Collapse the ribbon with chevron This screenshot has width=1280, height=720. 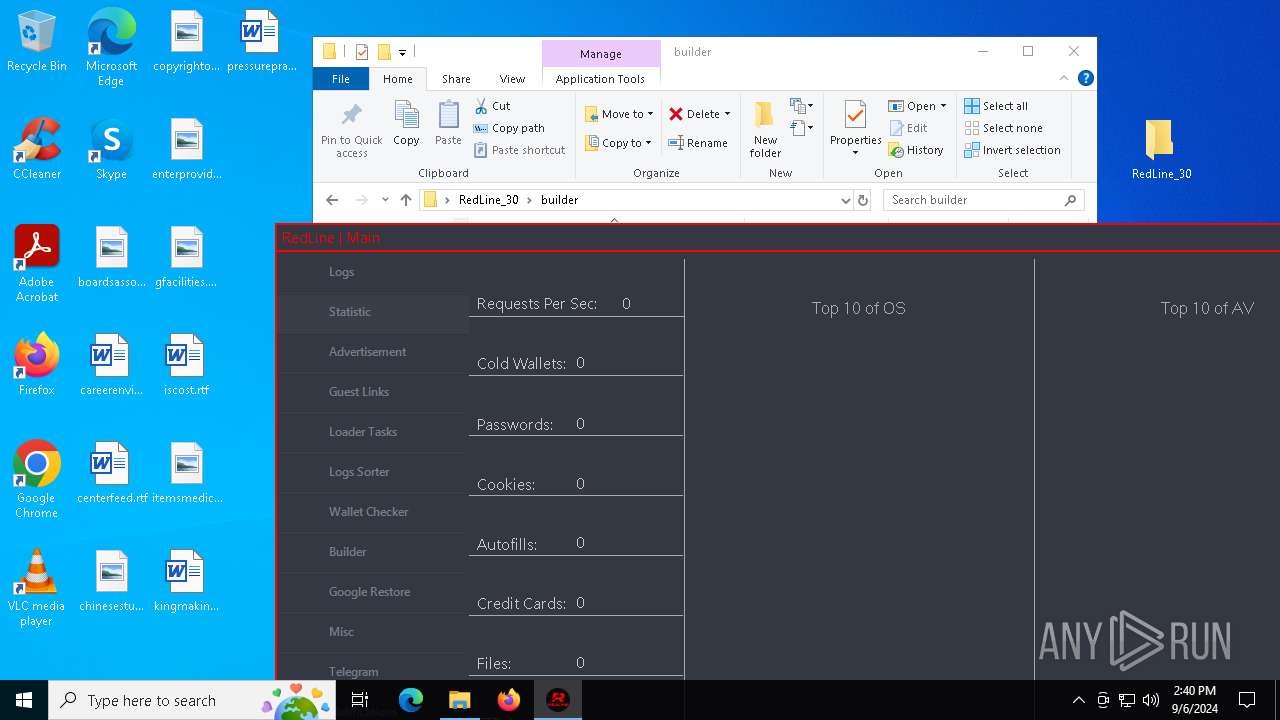click(x=1064, y=78)
